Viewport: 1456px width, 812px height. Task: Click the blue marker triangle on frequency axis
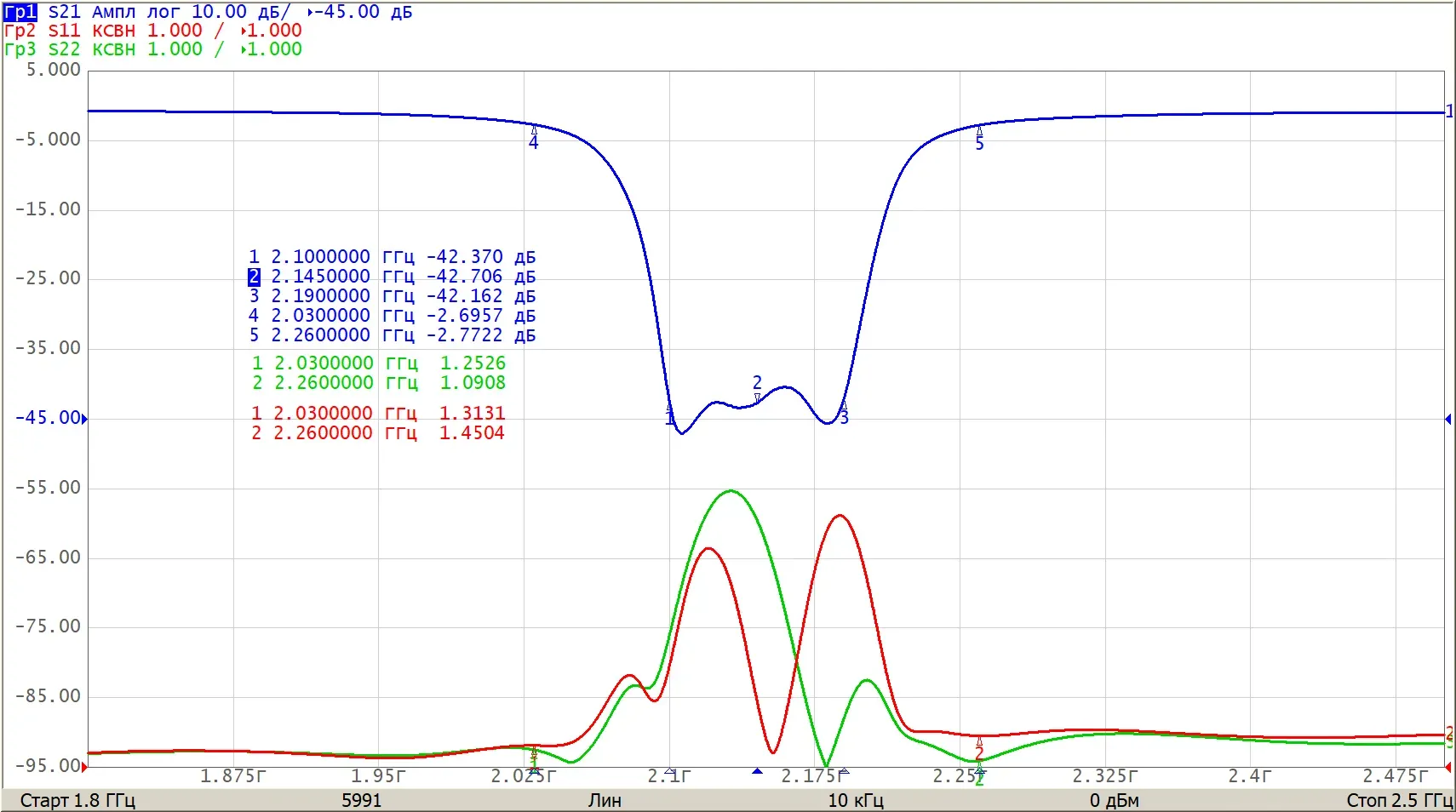pyautogui.click(x=757, y=771)
